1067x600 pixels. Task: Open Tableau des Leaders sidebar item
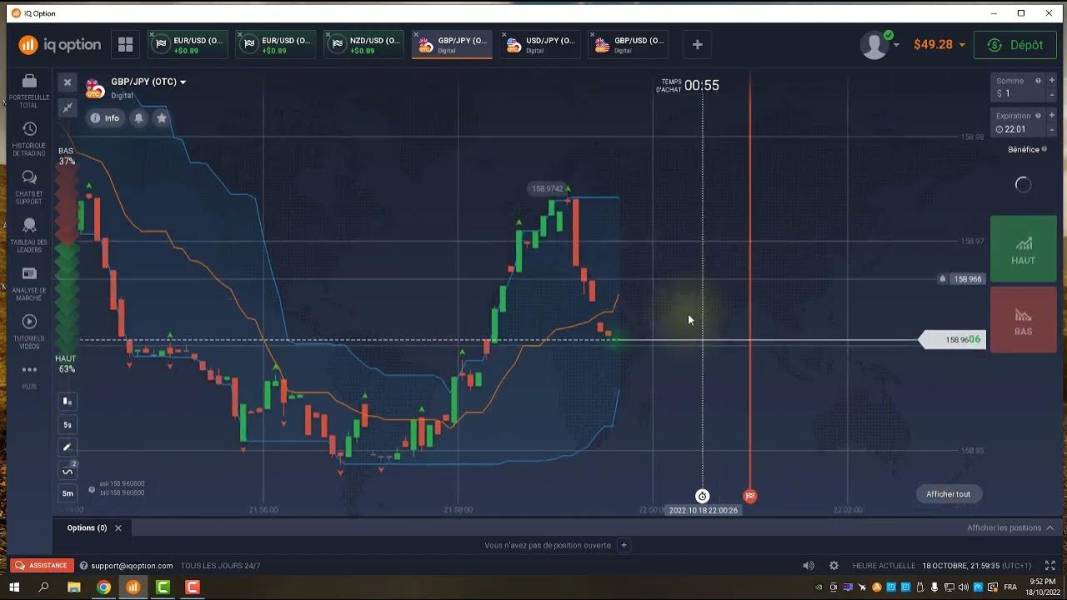(29, 235)
